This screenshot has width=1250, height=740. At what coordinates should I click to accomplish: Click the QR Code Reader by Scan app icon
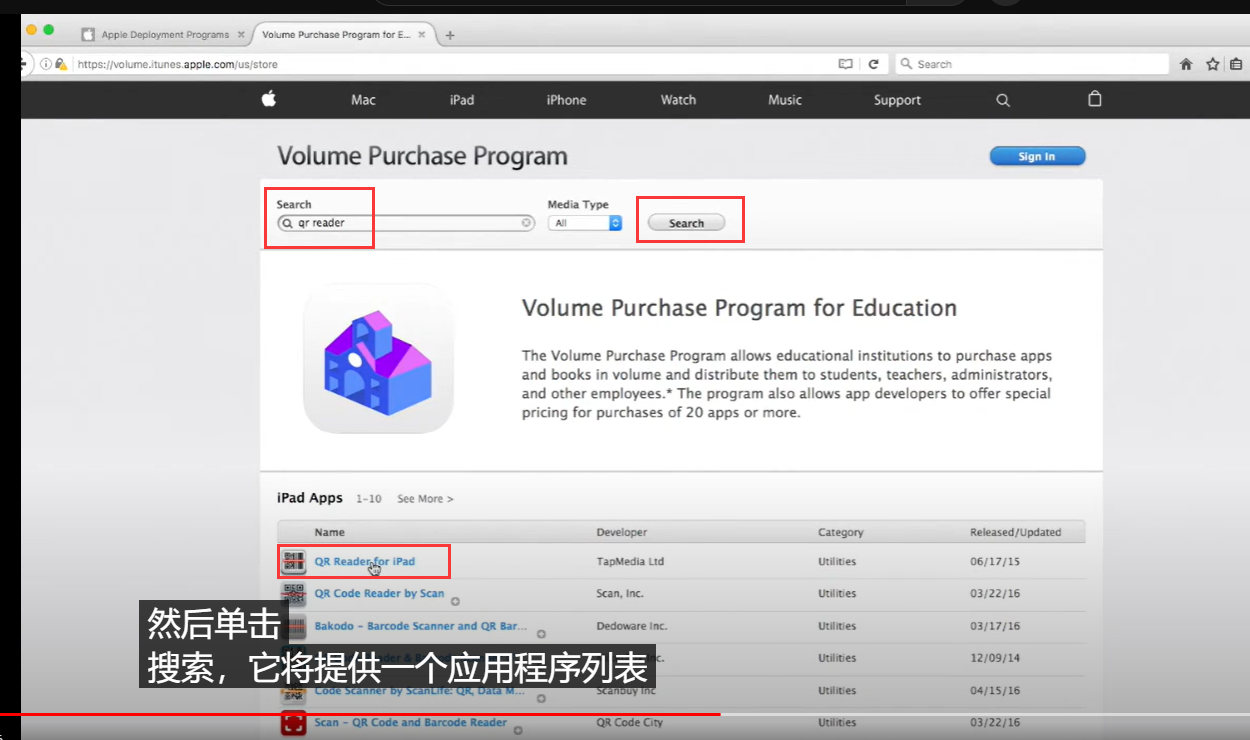click(x=293, y=594)
